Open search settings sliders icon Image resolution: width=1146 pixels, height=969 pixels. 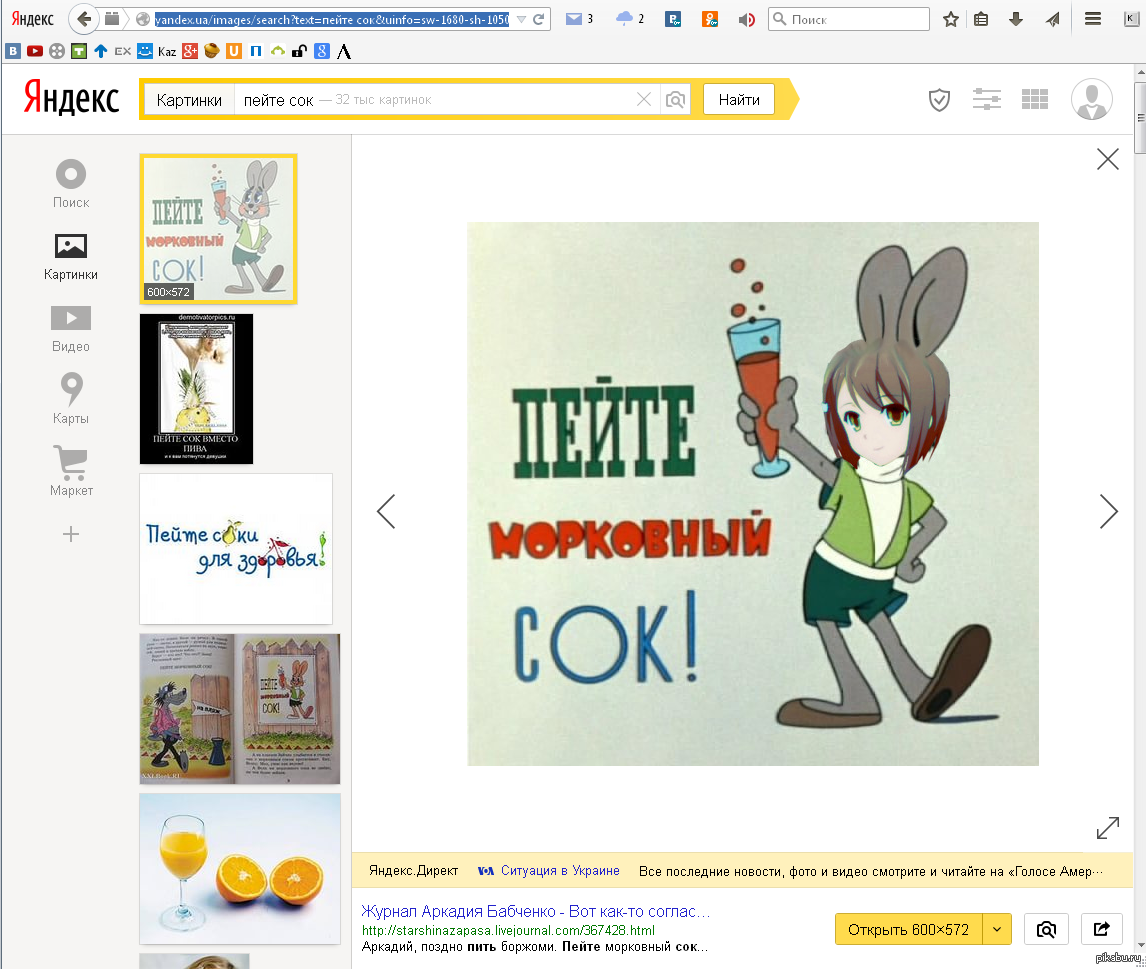(986, 100)
